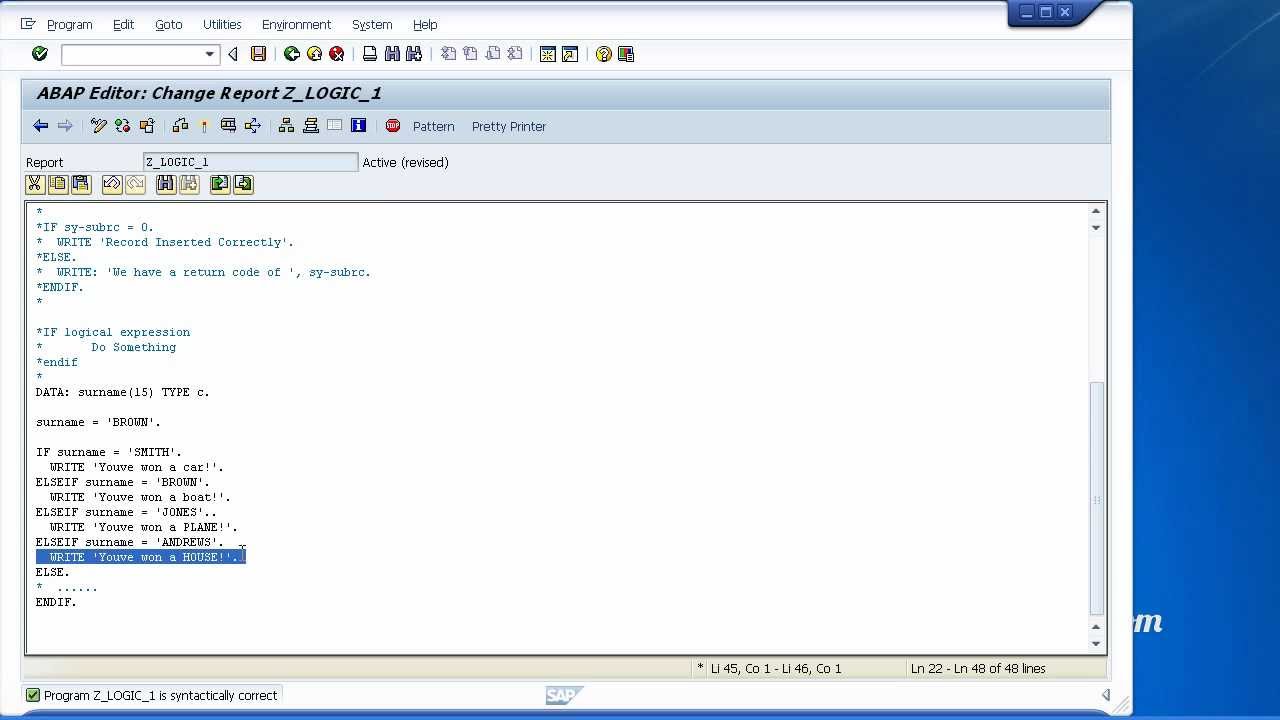Open the System menu
Screen dimensions: 1280x720
[372, 24]
